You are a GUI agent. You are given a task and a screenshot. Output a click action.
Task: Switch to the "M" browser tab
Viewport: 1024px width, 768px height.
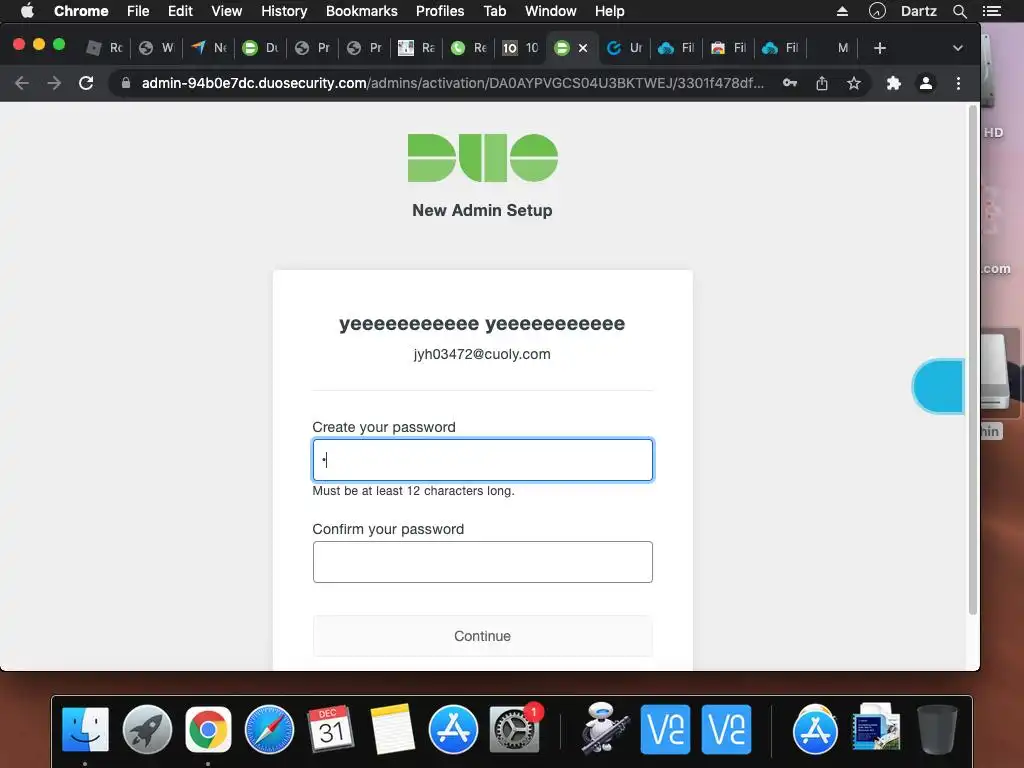click(x=833, y=48)
